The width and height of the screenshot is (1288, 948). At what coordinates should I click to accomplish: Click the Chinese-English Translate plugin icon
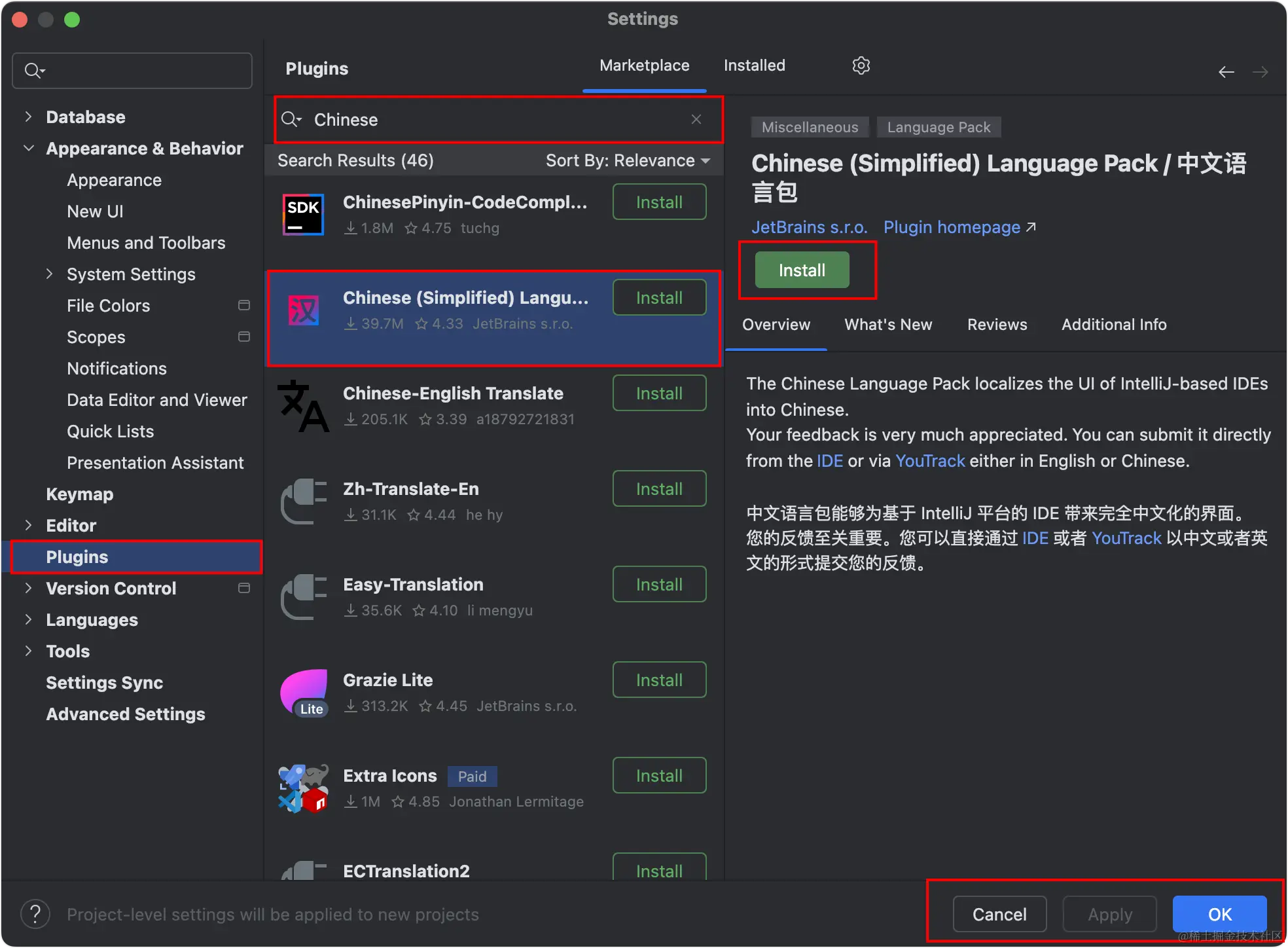(x=304, y=406)
